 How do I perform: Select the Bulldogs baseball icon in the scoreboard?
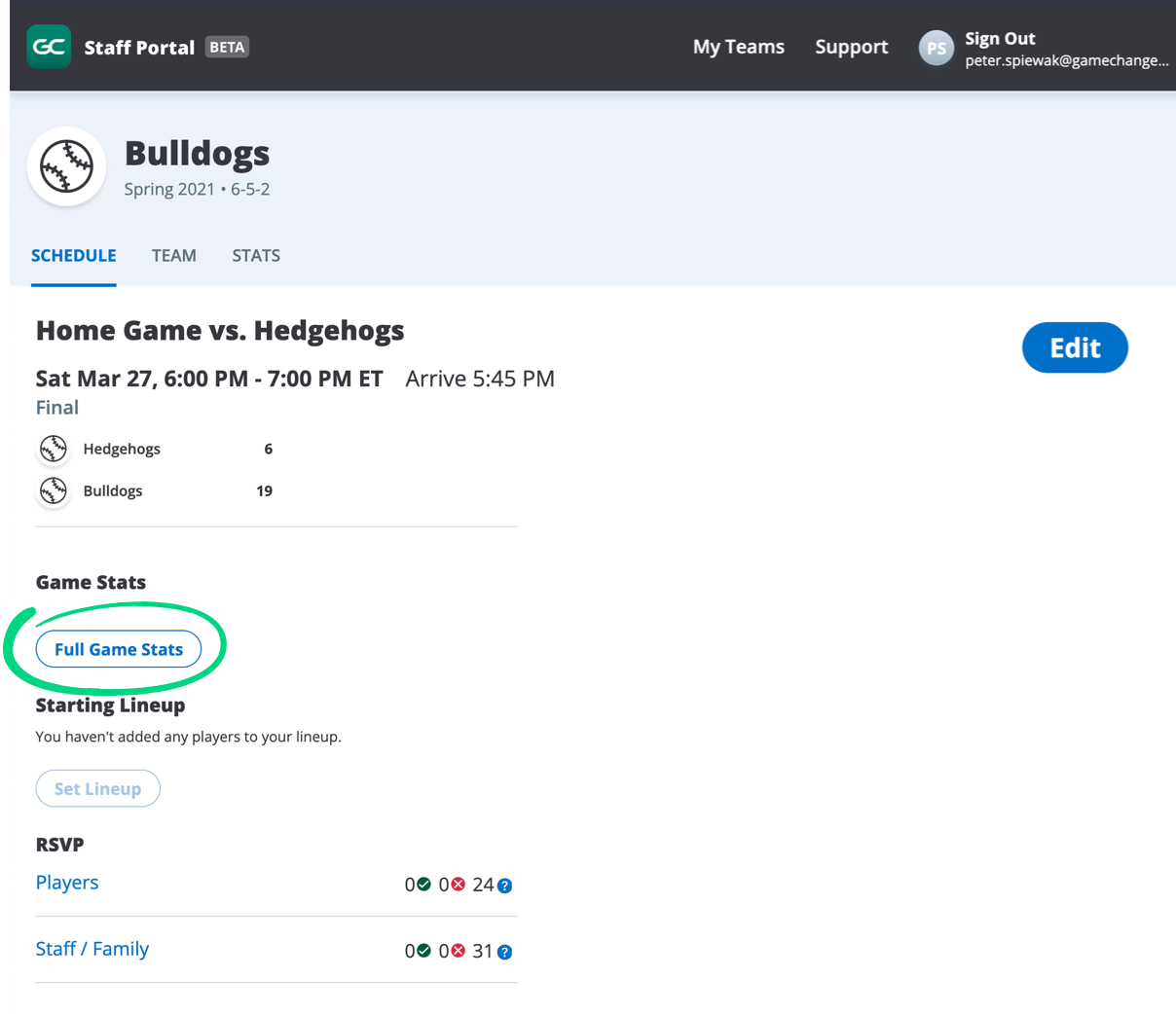pos(54,490)
